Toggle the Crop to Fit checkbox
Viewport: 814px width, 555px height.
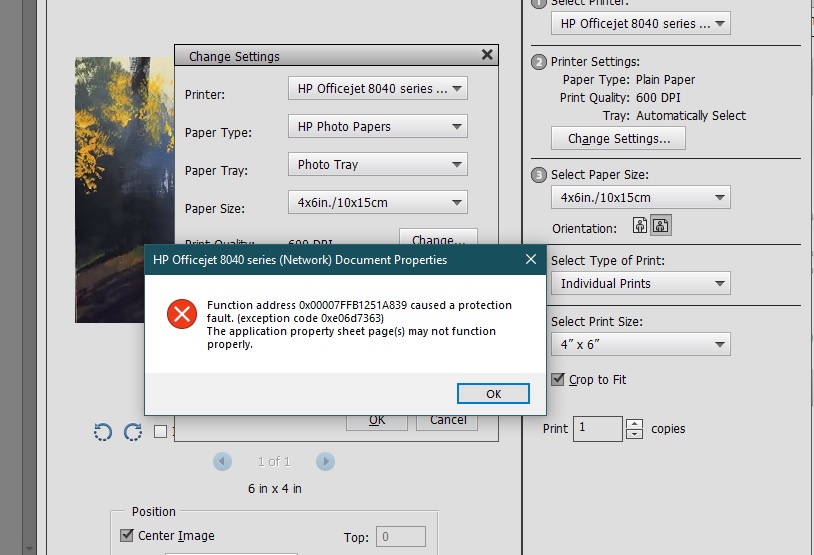click(558, 379)
